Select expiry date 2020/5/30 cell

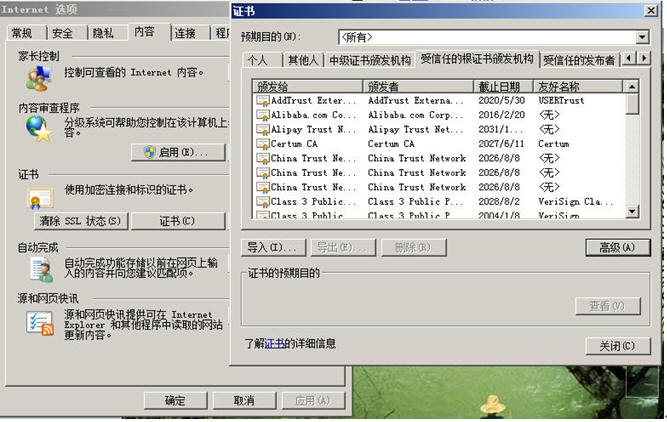click(502, 101)
